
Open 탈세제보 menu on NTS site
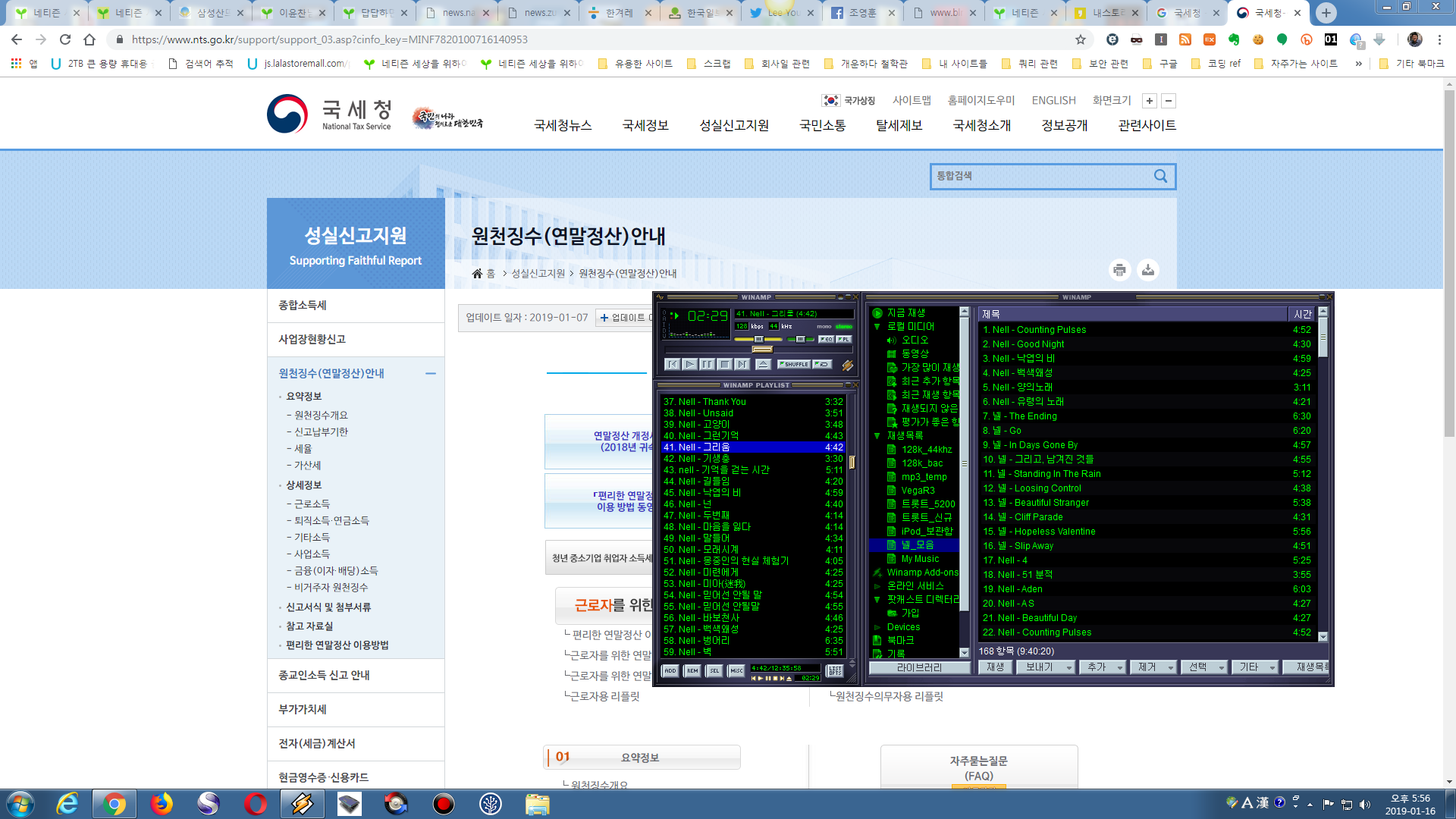coord(899,126)
